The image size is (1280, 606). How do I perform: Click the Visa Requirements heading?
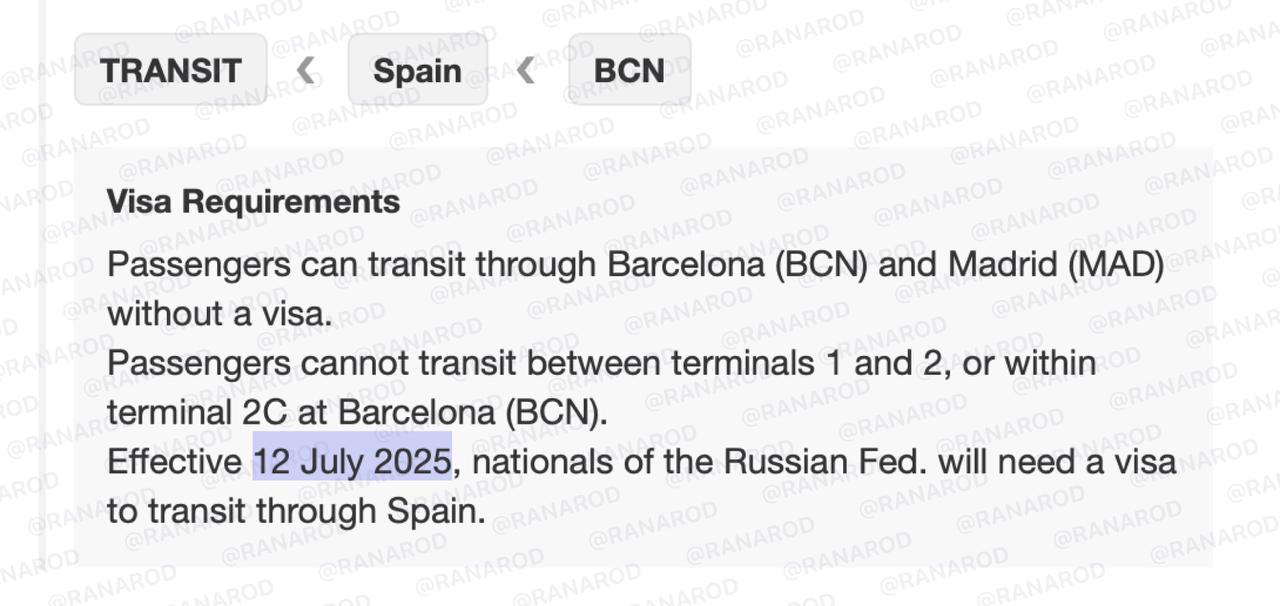point(253,201)
